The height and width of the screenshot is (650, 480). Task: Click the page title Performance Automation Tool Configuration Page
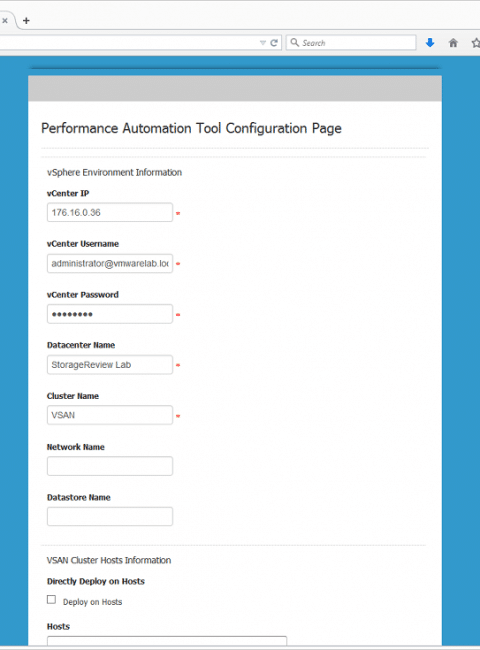pyautogui.click(x=191, y=129)
